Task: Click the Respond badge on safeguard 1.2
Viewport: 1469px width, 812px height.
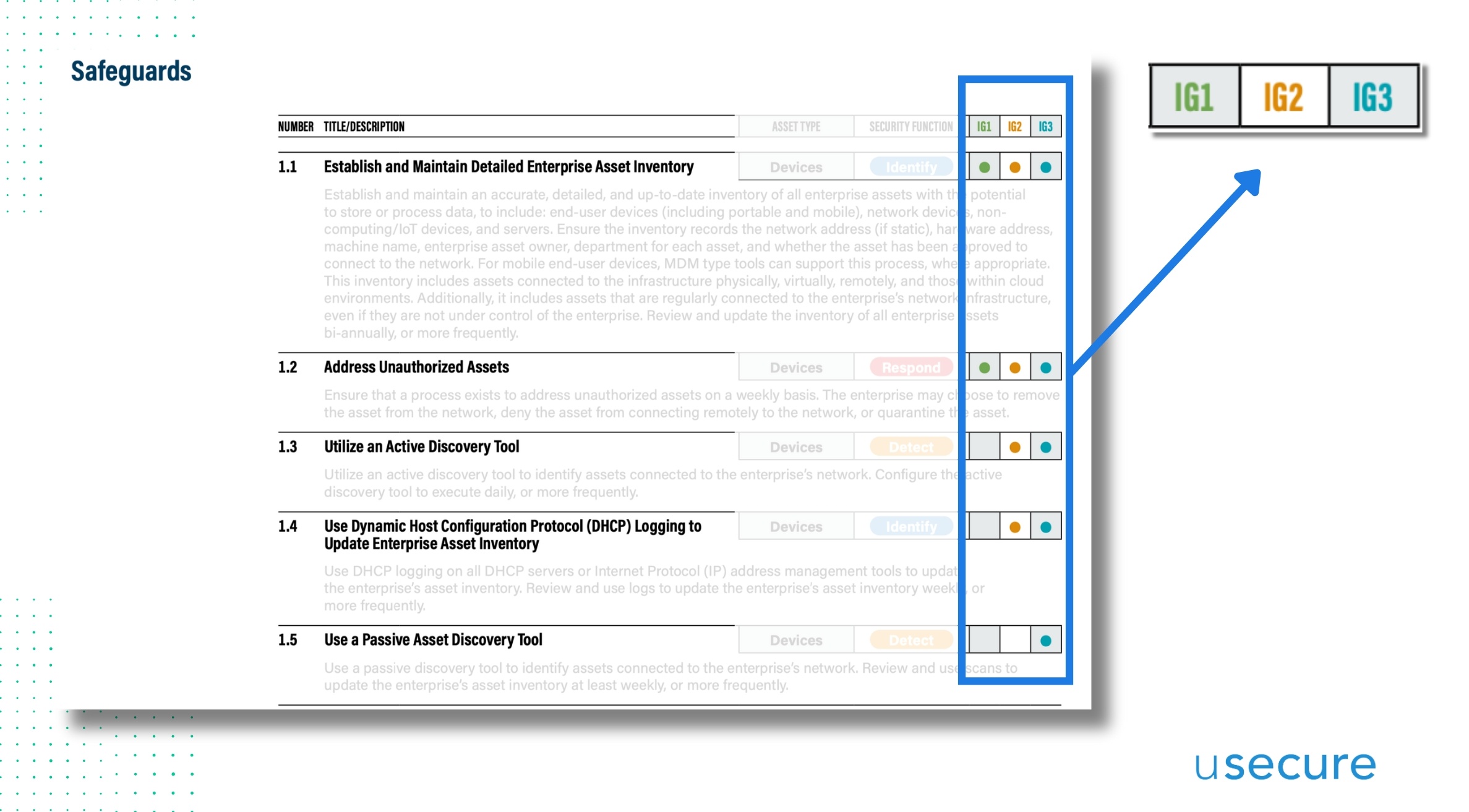Action: (909, 367)
